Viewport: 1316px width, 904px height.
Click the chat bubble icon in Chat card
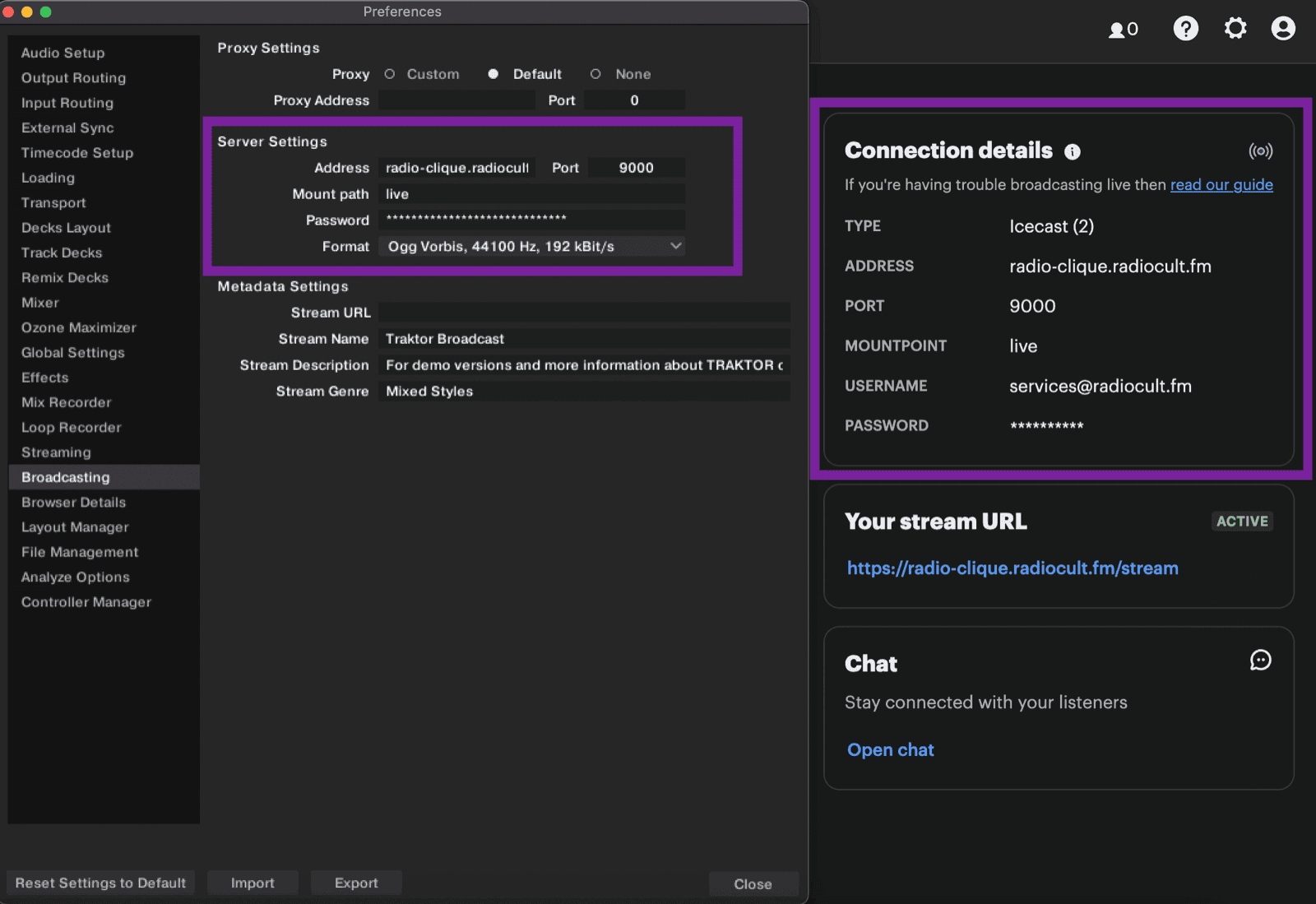(x=1260, y=660)
